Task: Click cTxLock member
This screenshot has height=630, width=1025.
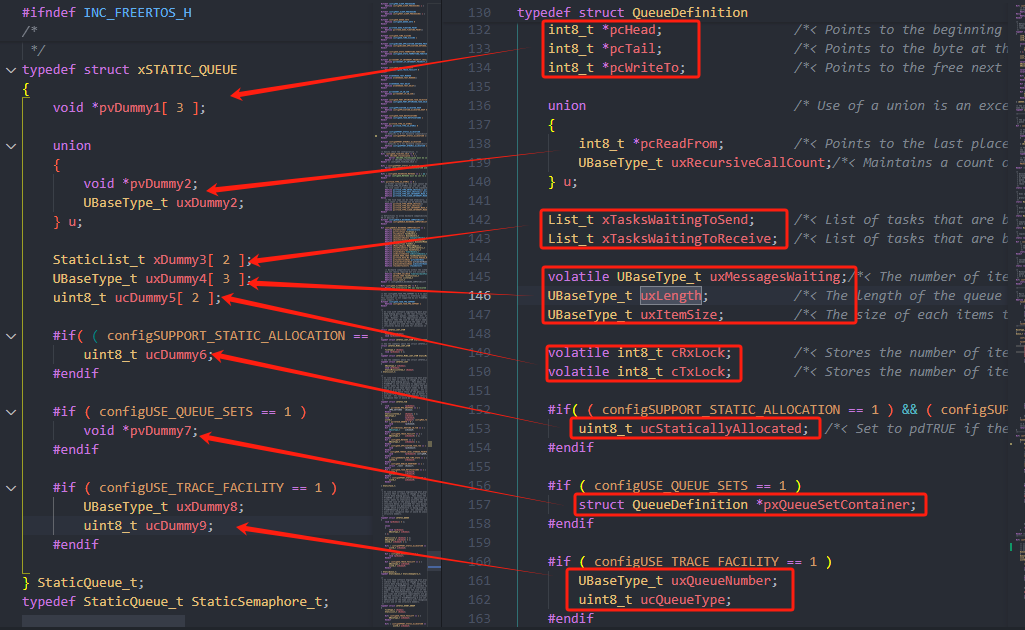Action: click(697, 372)
